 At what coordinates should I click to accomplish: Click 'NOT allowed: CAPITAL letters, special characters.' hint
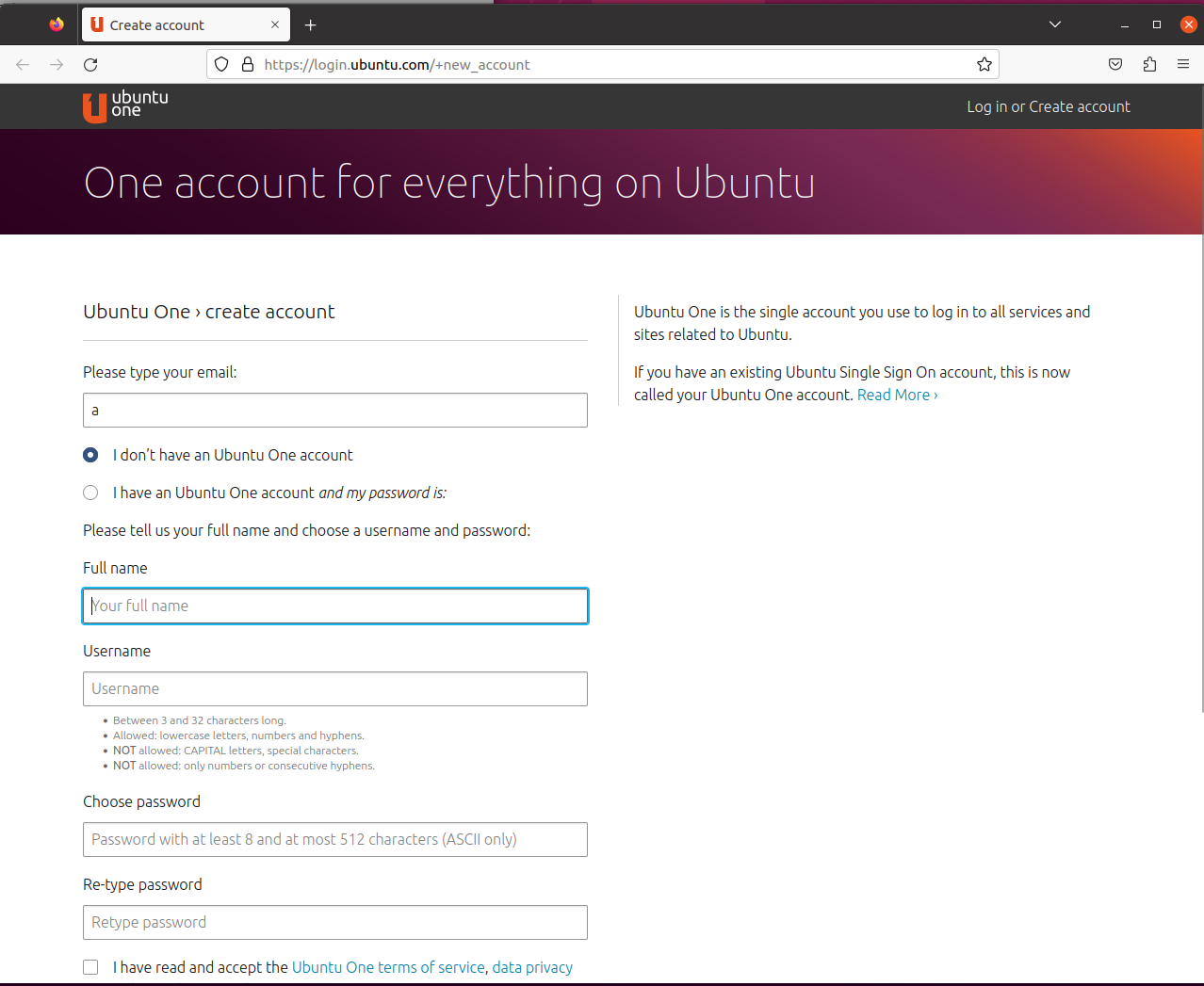pos(236,751)
